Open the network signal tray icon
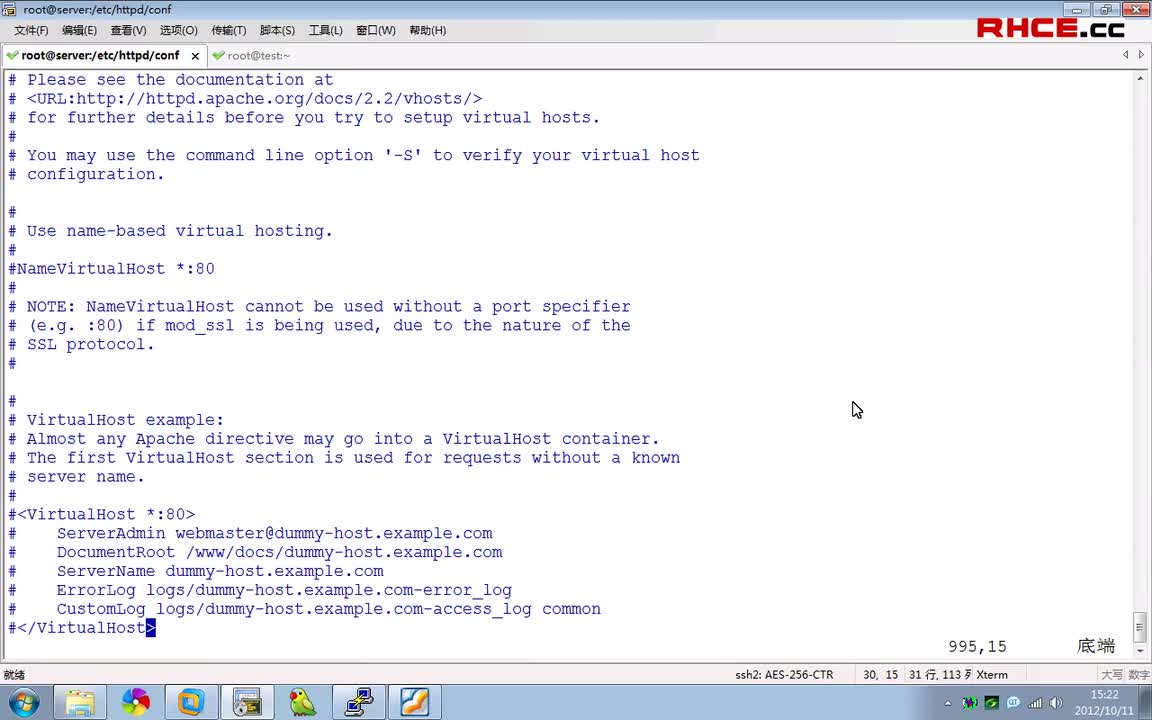The height and width of the screenshot is (720, 1152). (x=1034, y=703)
